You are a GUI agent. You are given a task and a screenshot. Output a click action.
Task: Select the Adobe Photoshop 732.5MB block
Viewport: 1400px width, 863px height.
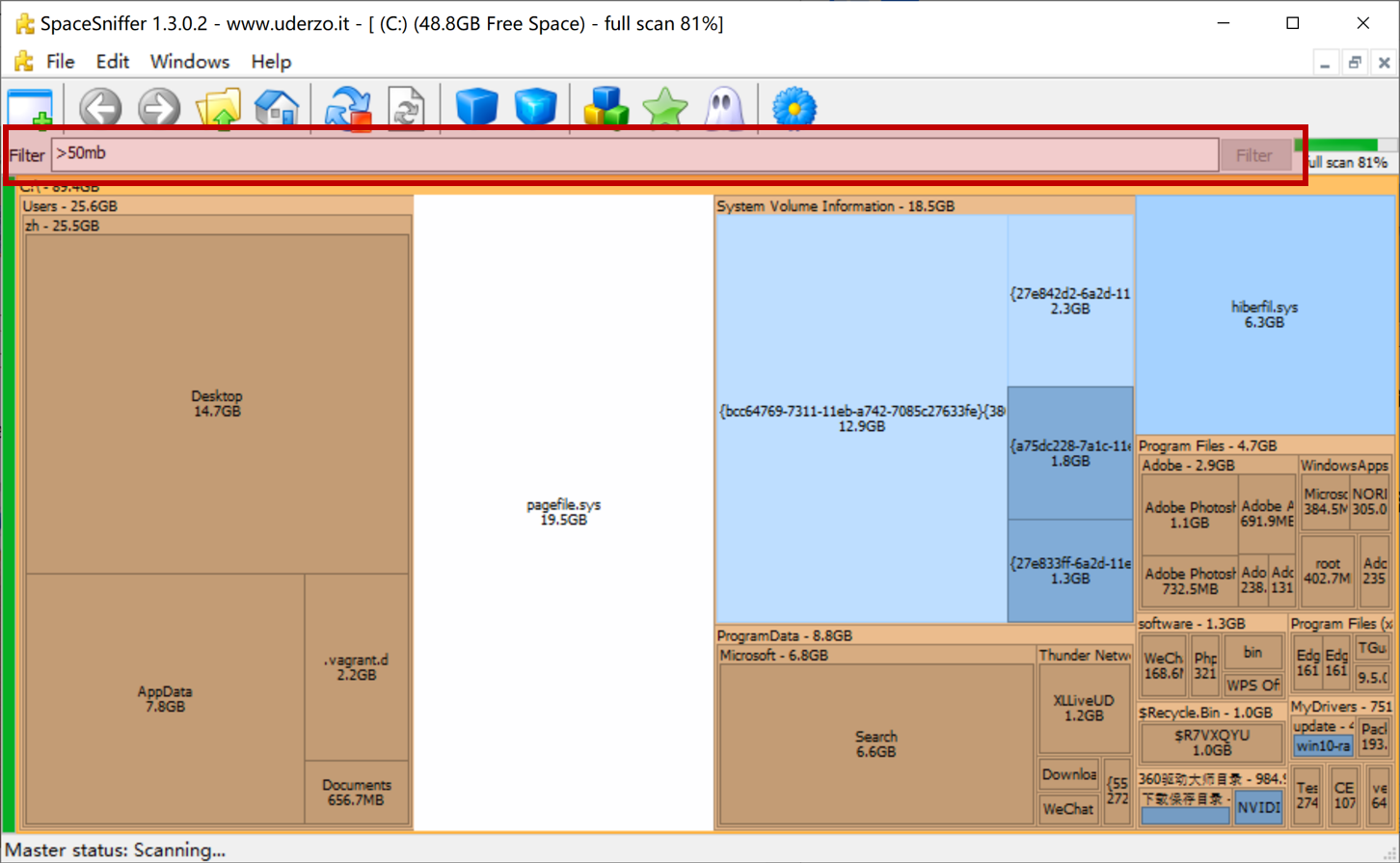(1189, 580)
